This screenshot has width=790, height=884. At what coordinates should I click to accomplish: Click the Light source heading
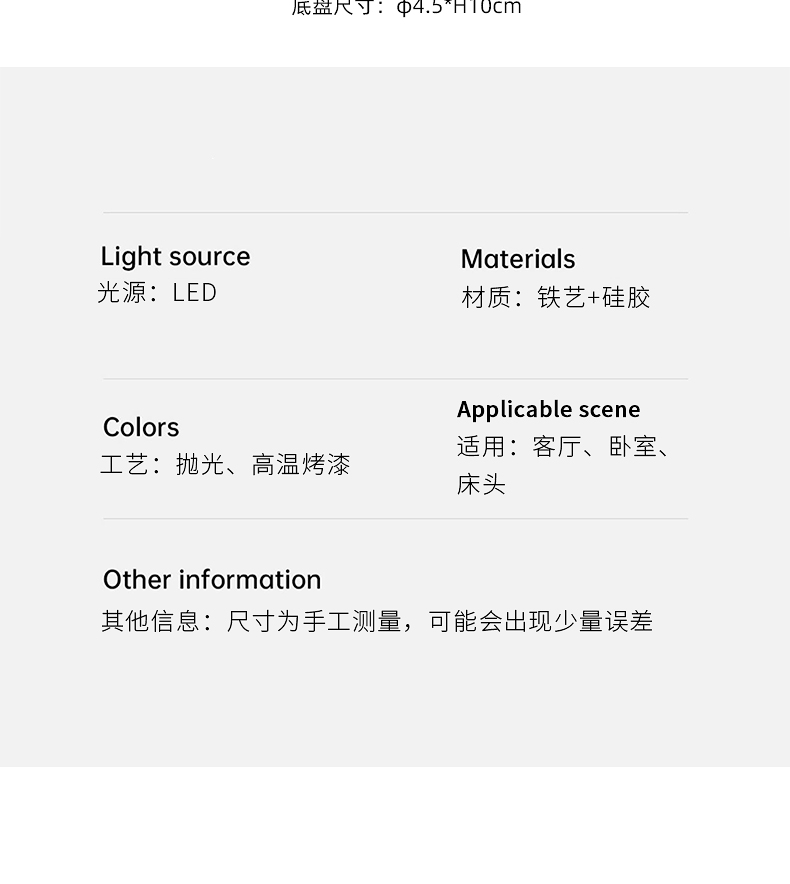tap(175, 257)
